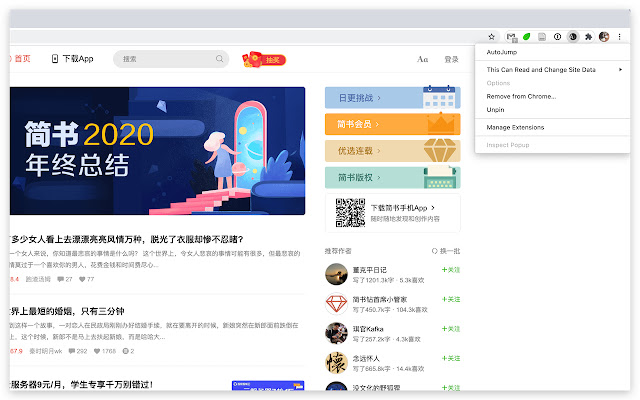Open the Chrome profile avatar
The image size is (640, 400).
point(604,37)
